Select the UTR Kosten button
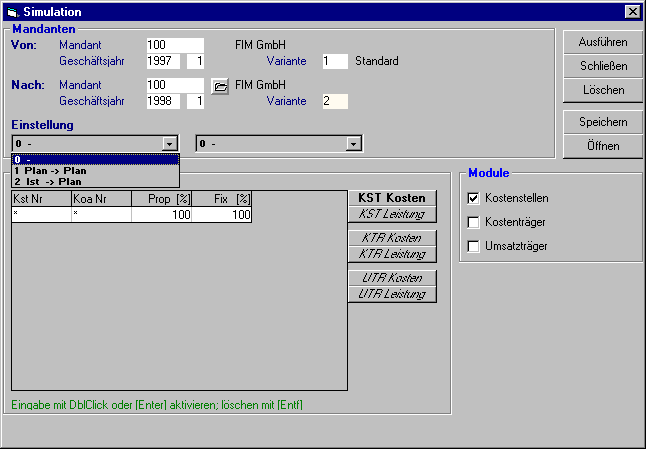 pyautogui.click(x=392, y=278)
